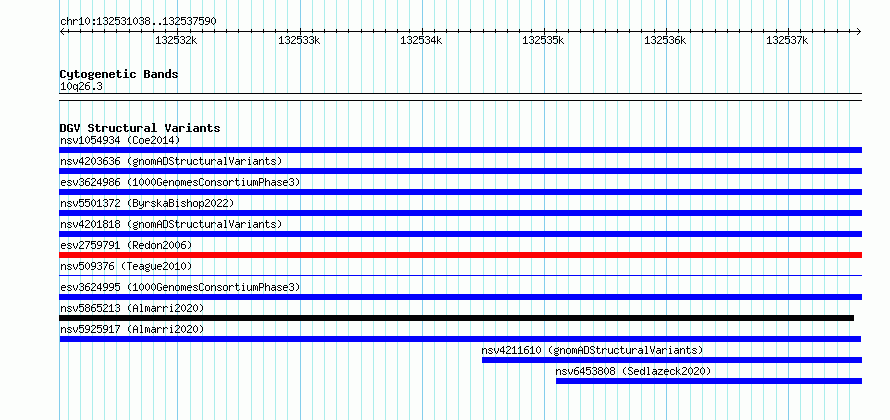The image size is (890, 420).
Task: Click the blue bar under esv3624986
Action: [460, 192]
